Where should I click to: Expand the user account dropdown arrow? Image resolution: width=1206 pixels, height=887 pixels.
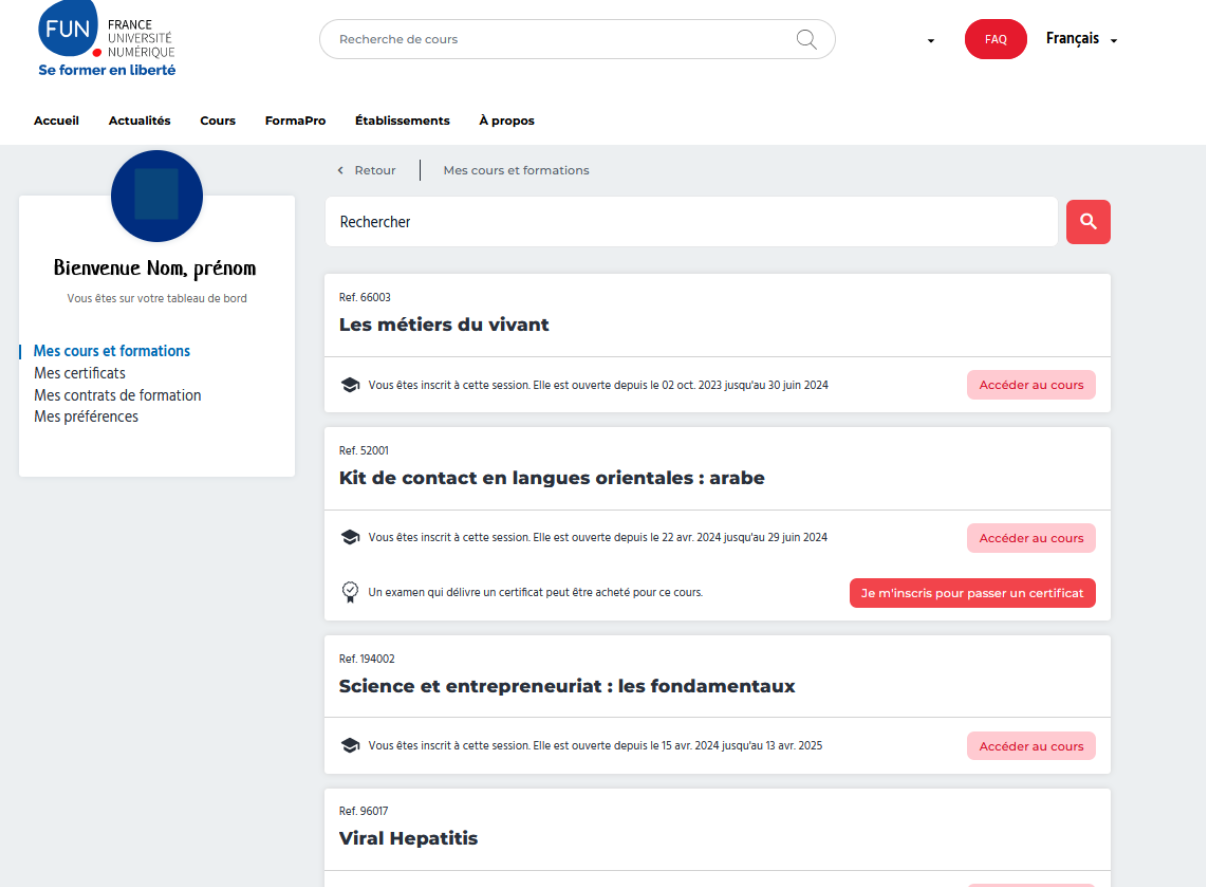pos(931,41)
